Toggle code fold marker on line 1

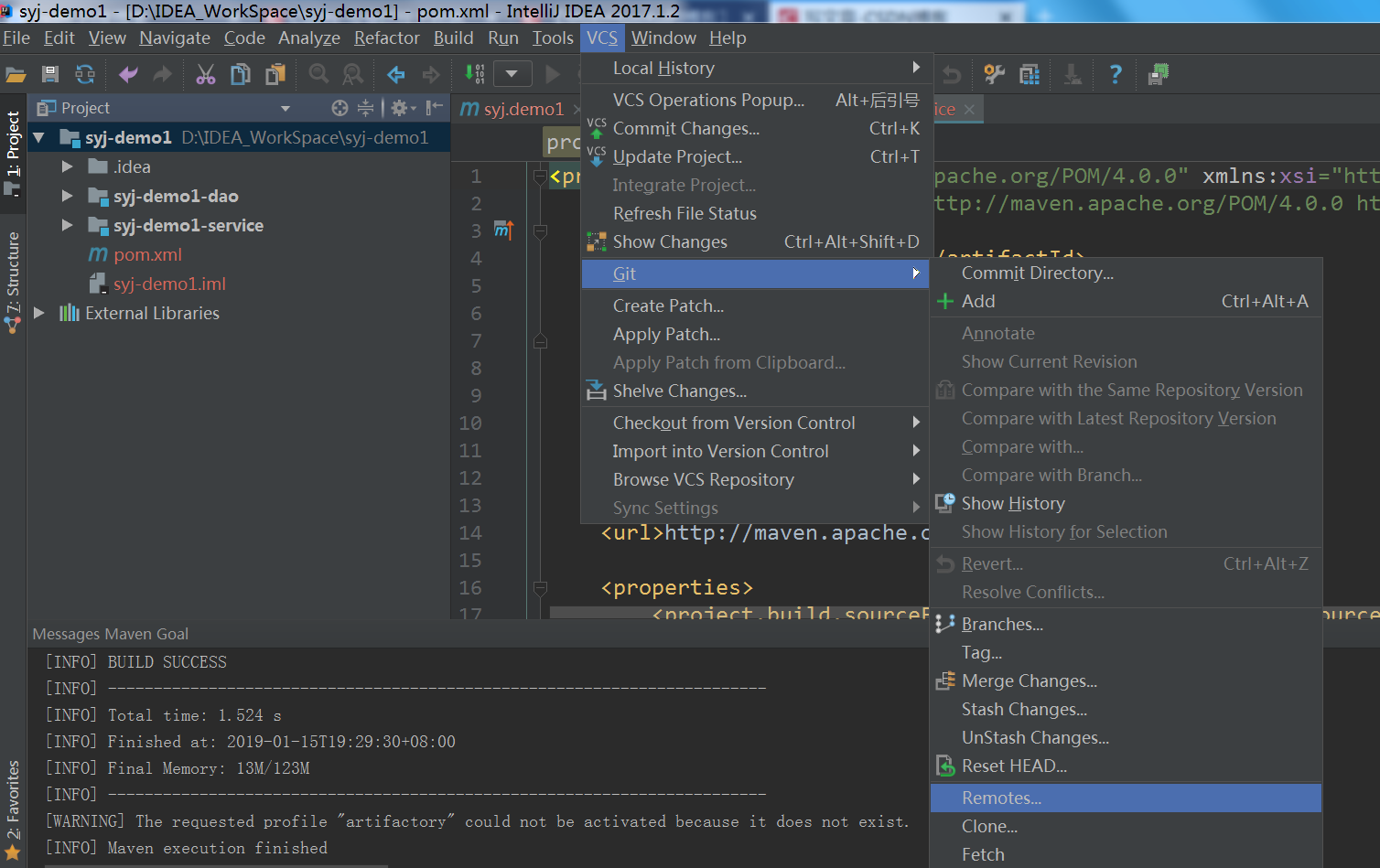[x=540, y=176]
